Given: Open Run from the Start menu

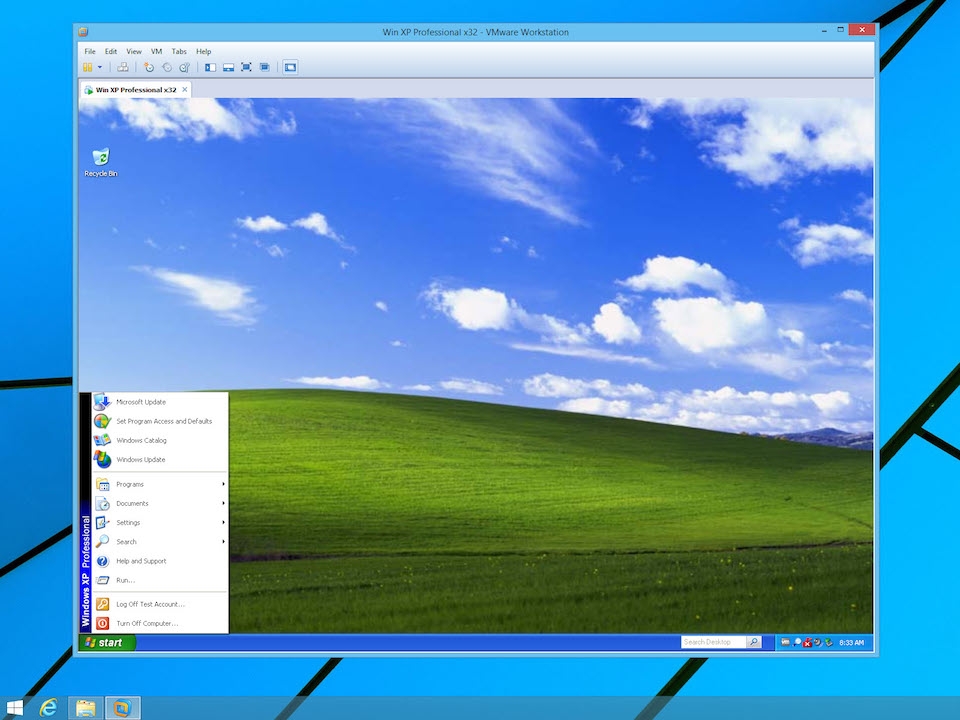Looking at the screenshot, I should tap(125, 580).
